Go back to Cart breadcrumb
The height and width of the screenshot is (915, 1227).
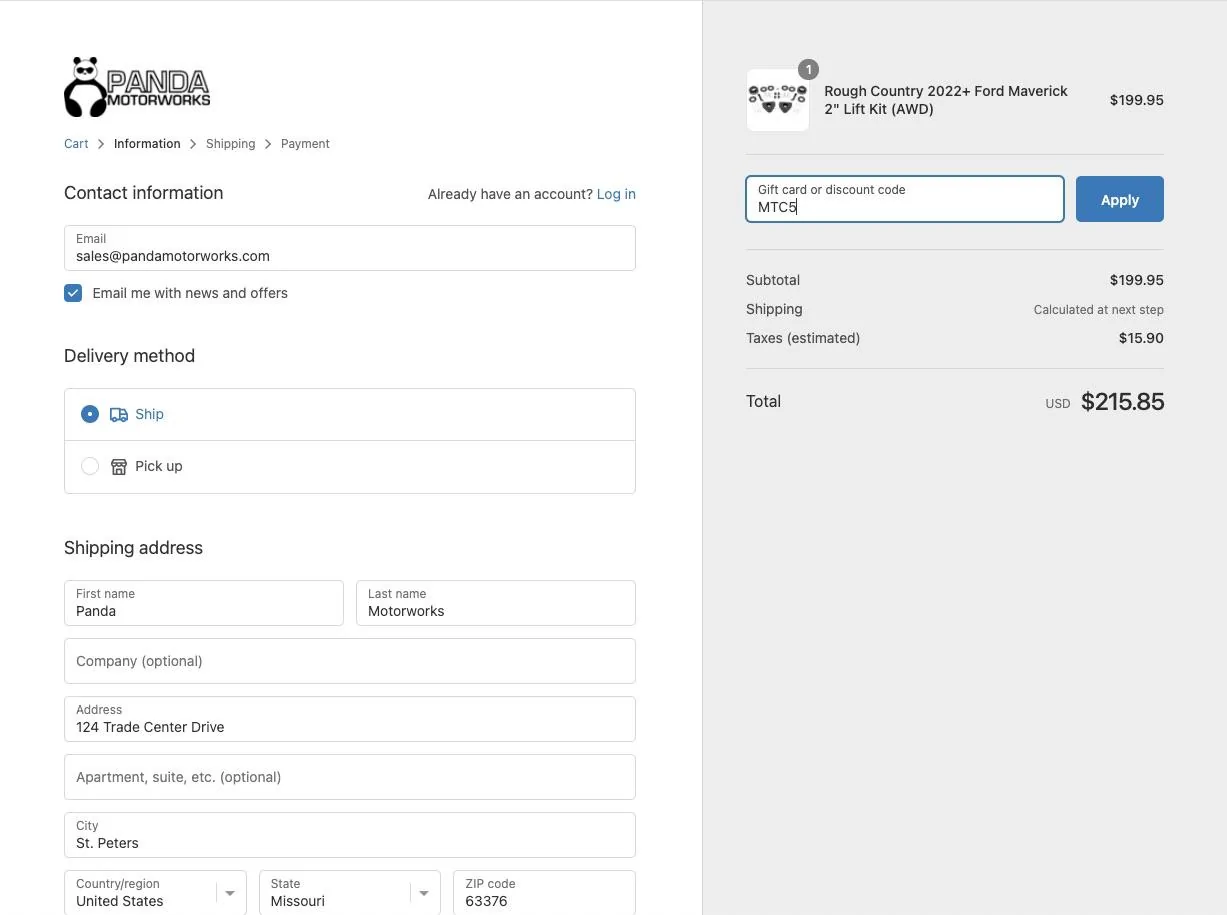point(76,144)
